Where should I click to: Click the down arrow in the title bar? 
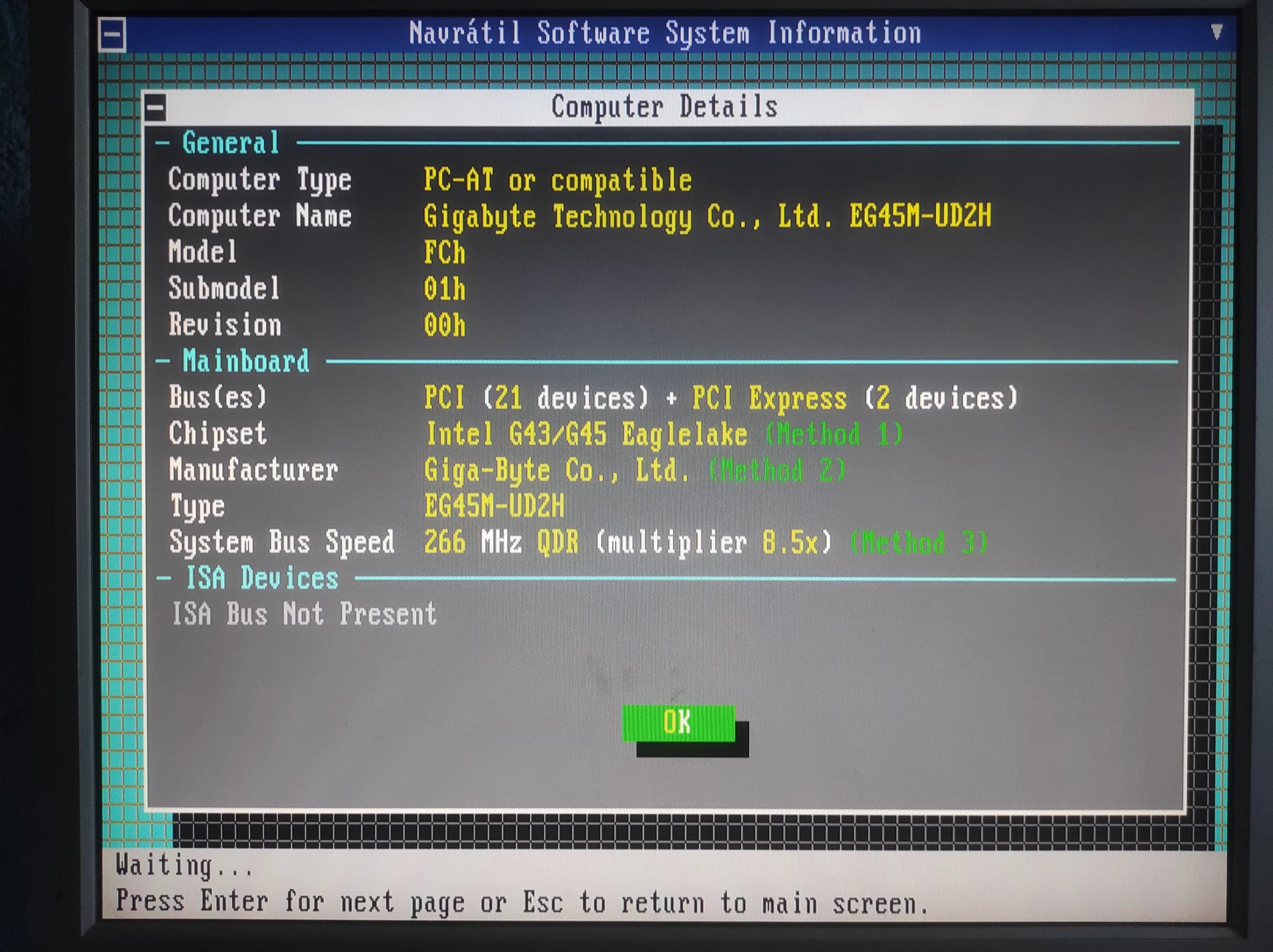1216,31
